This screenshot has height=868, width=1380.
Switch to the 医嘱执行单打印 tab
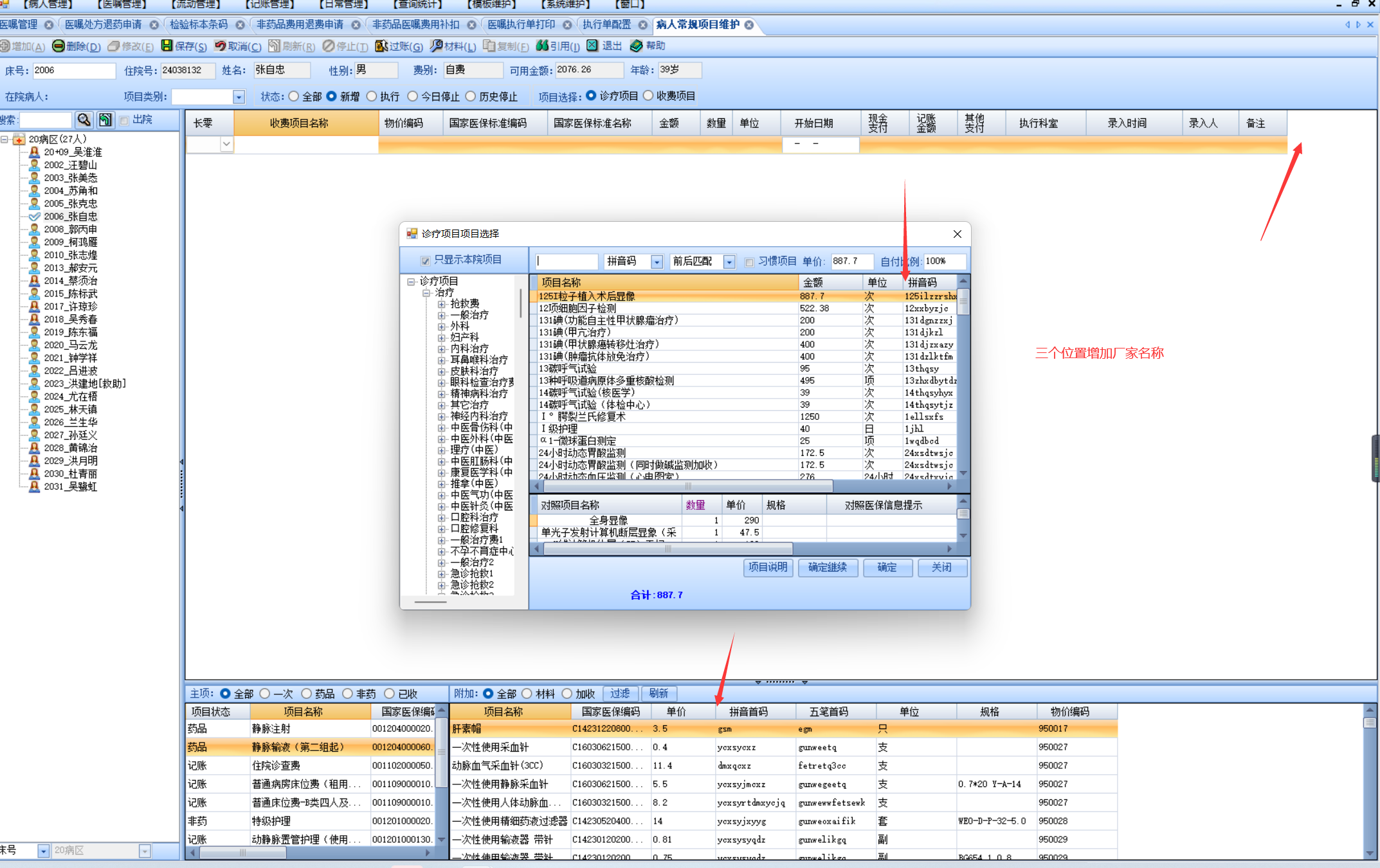pos(521,24)
